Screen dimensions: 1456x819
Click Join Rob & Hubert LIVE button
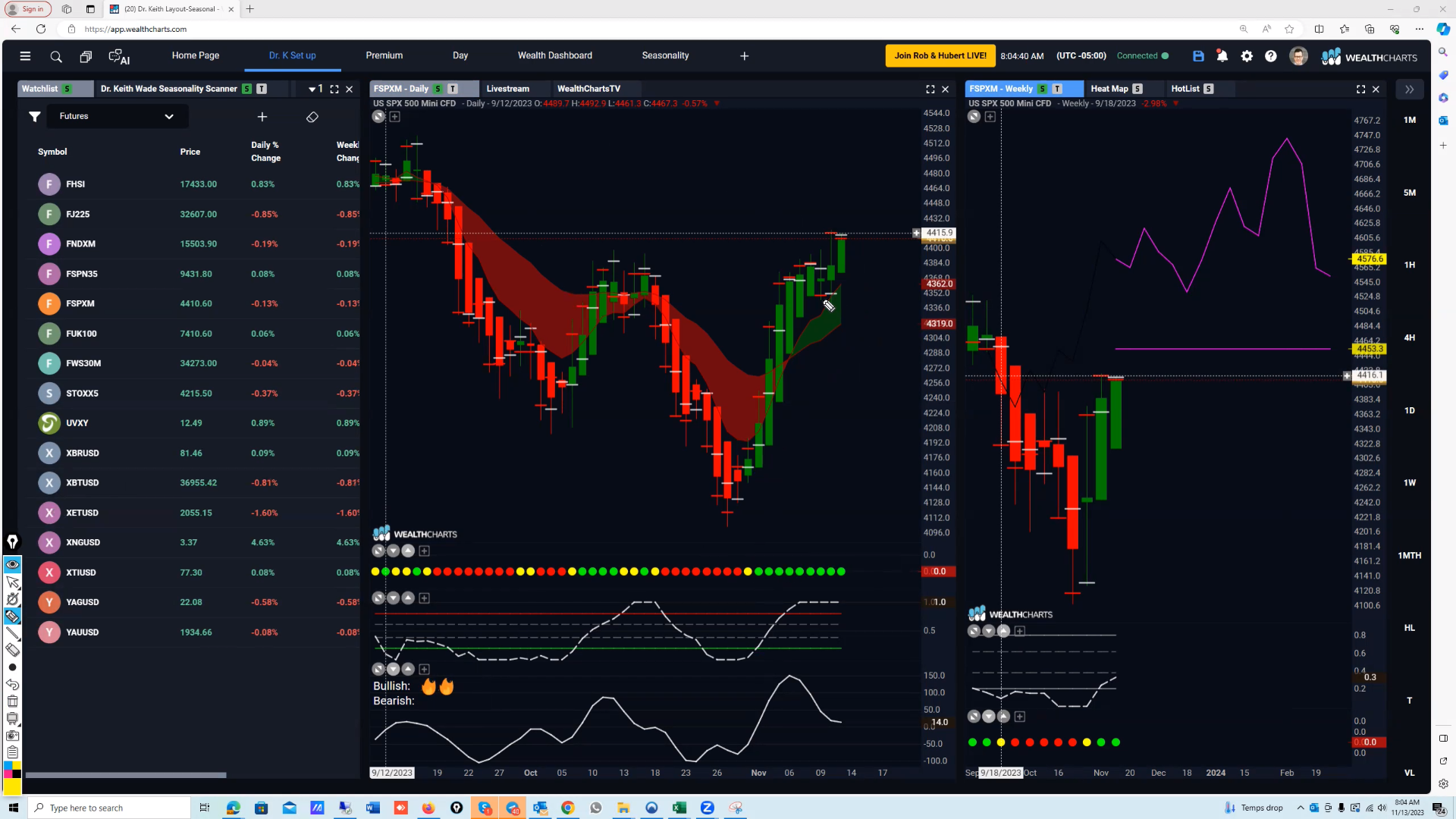940,56
